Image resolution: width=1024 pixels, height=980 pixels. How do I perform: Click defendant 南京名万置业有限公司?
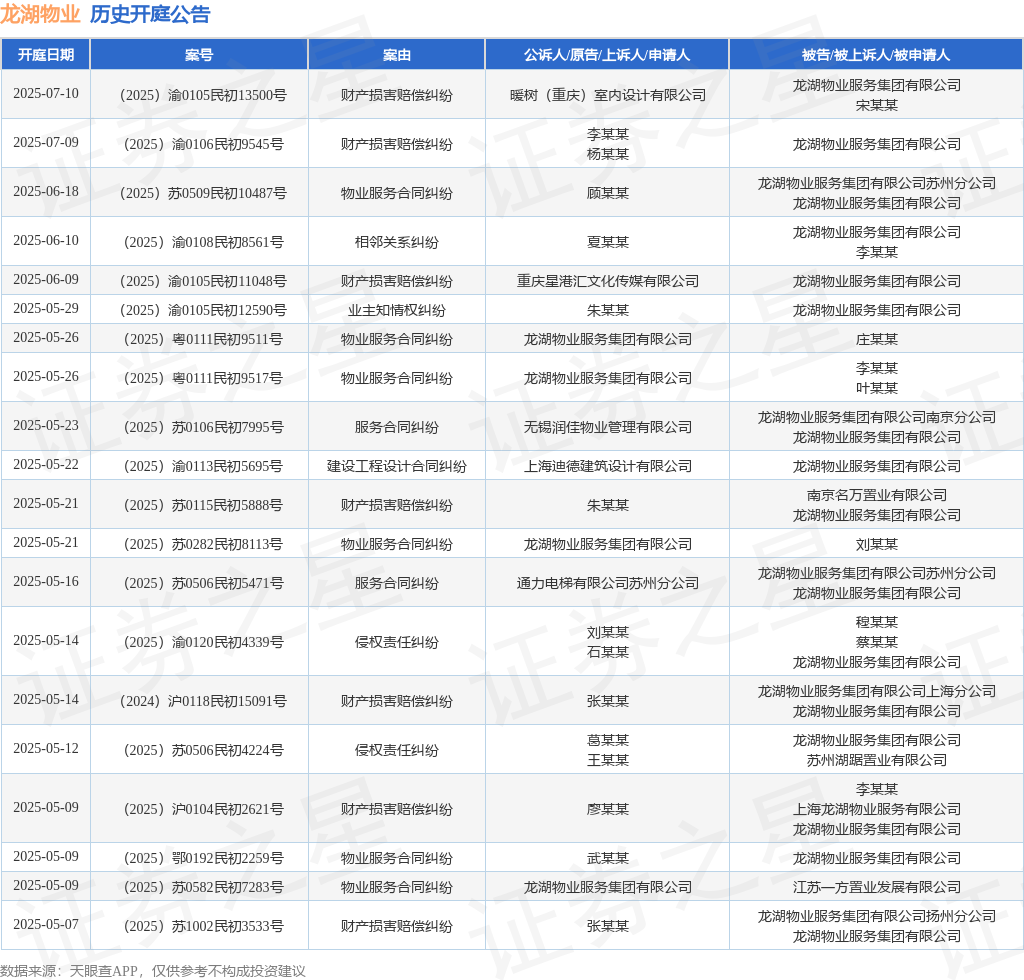876,496
